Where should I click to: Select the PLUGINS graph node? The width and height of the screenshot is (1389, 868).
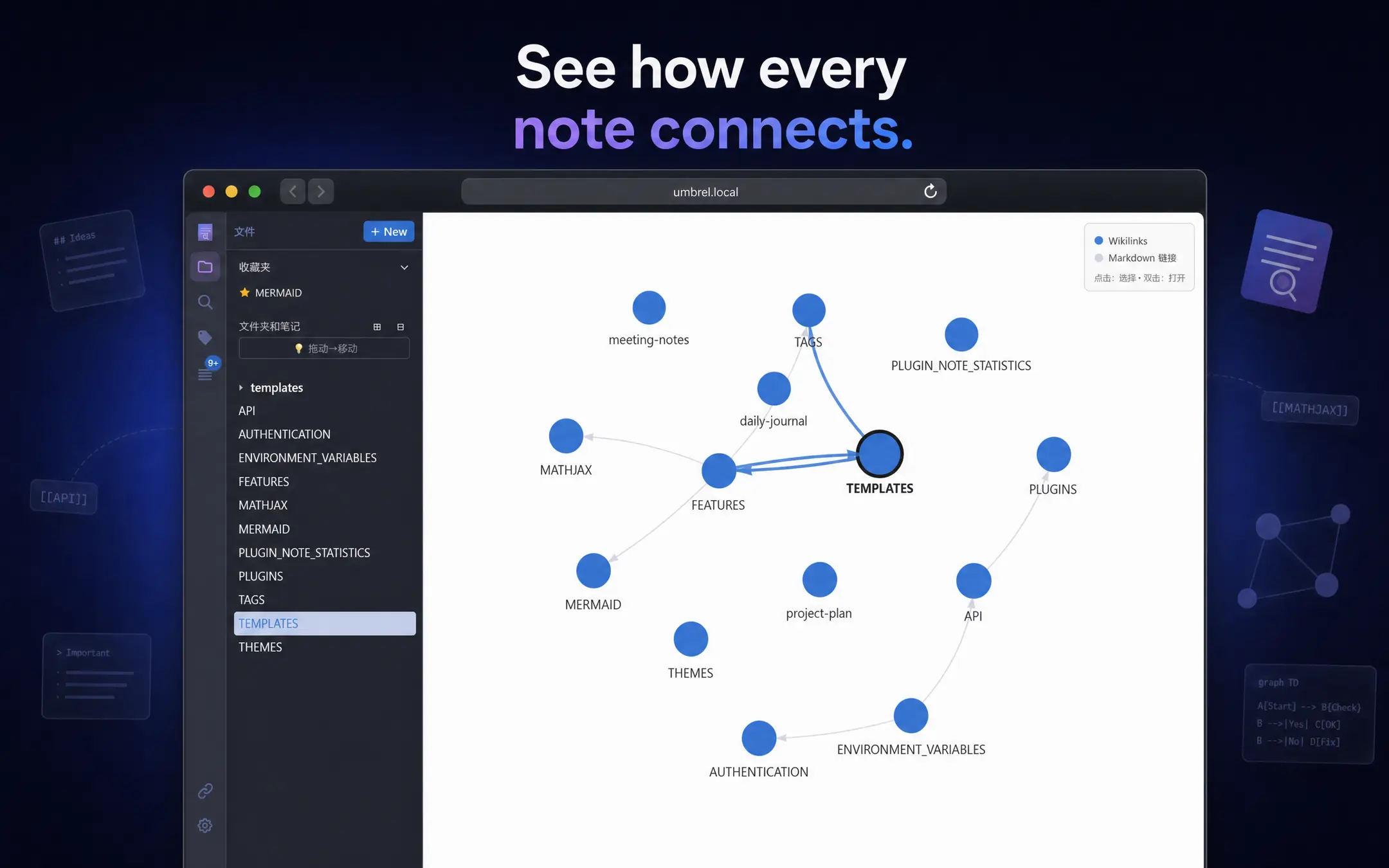pos(1053,455)
